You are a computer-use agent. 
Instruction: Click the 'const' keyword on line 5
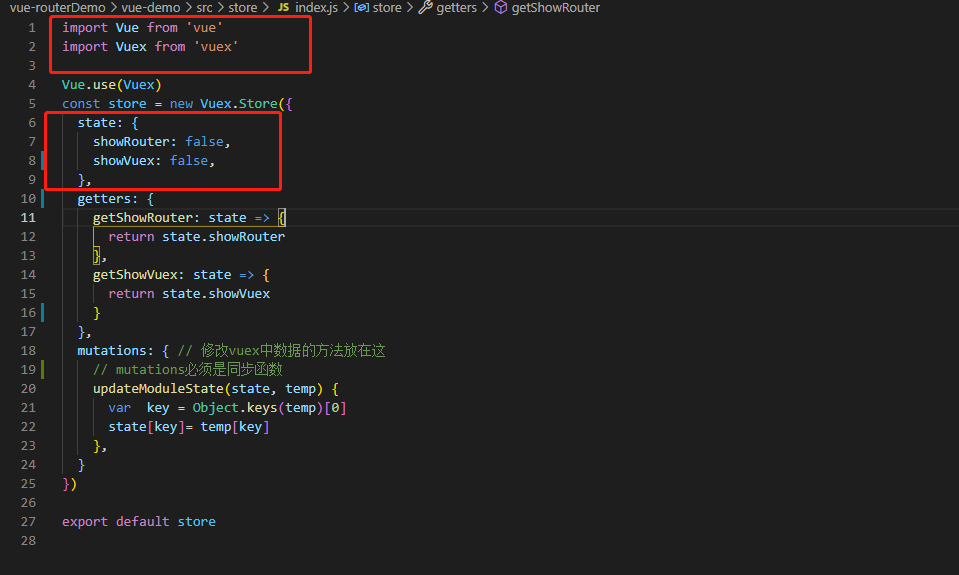coord(81,104)
